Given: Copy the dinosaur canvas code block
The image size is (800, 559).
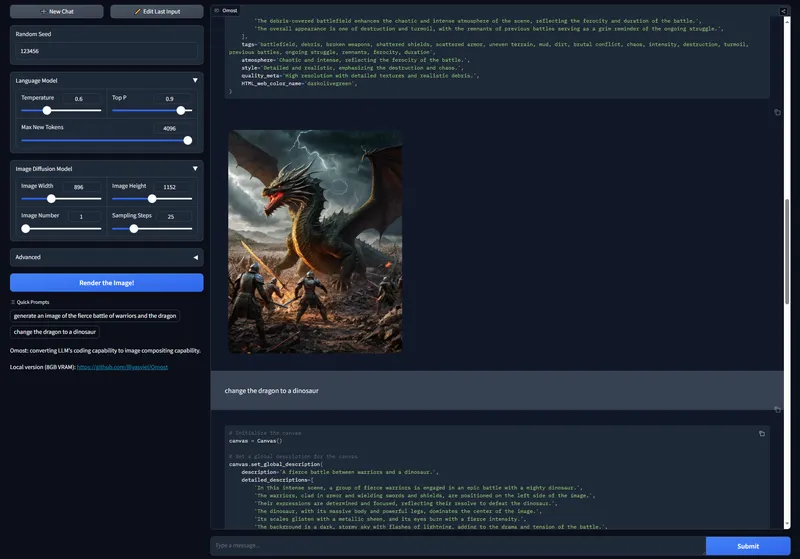Looking at the screenshot, I should [x=762, y=434].
